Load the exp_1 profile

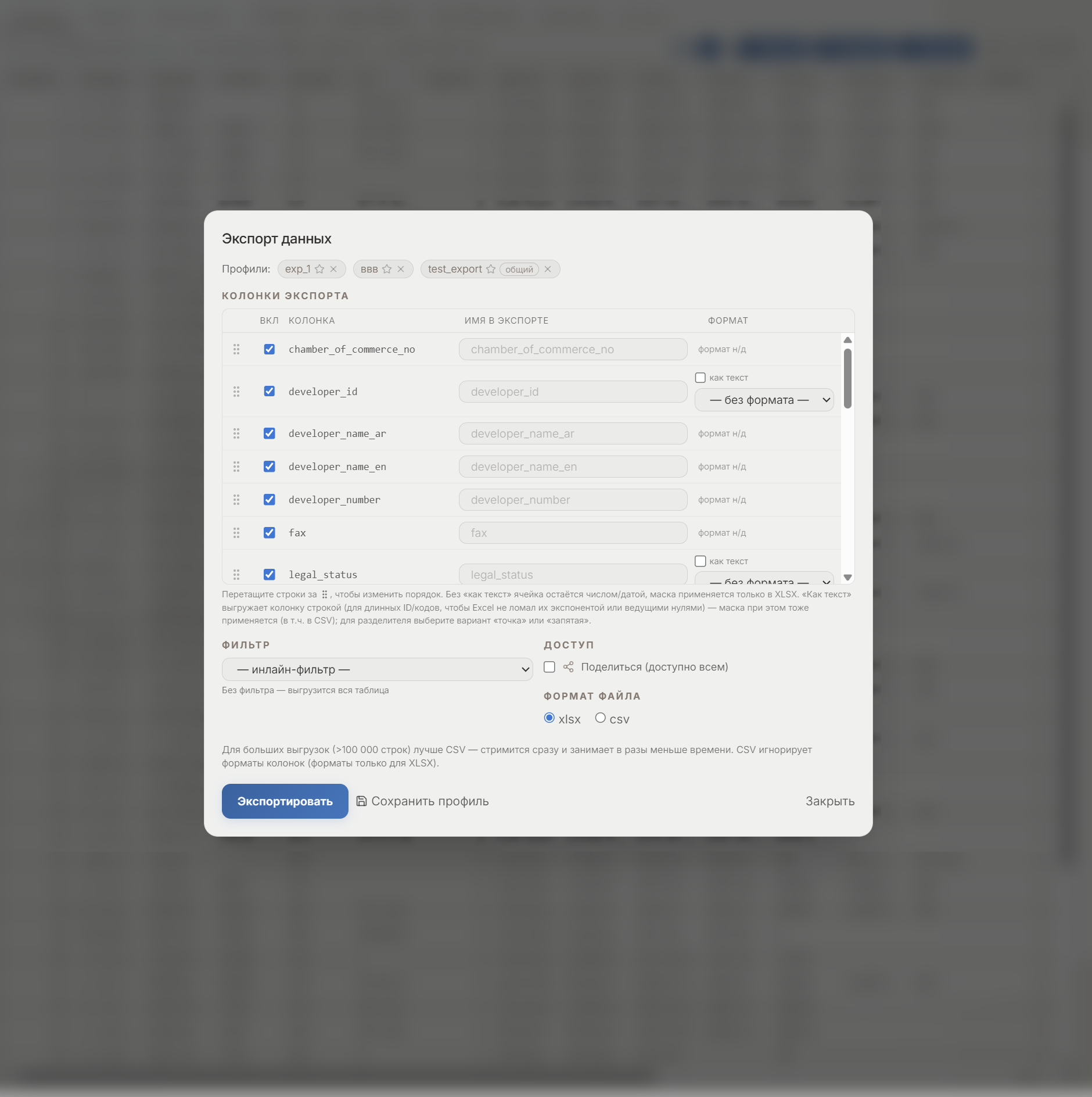[x=297, y=269]
